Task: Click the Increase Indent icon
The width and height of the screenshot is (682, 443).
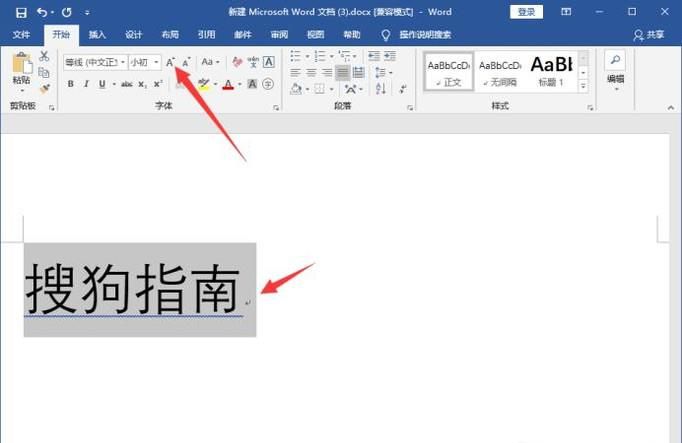Action: click(x=390, y=56)
